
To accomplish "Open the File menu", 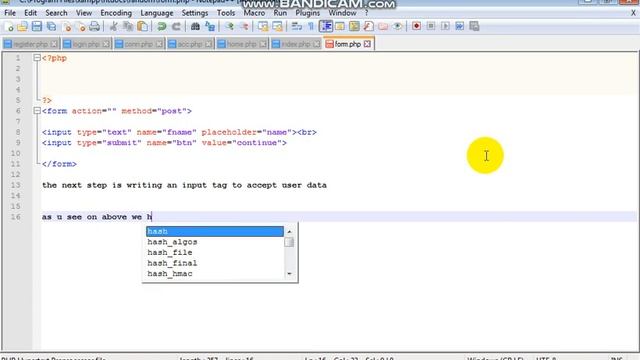I will [10, 13].
